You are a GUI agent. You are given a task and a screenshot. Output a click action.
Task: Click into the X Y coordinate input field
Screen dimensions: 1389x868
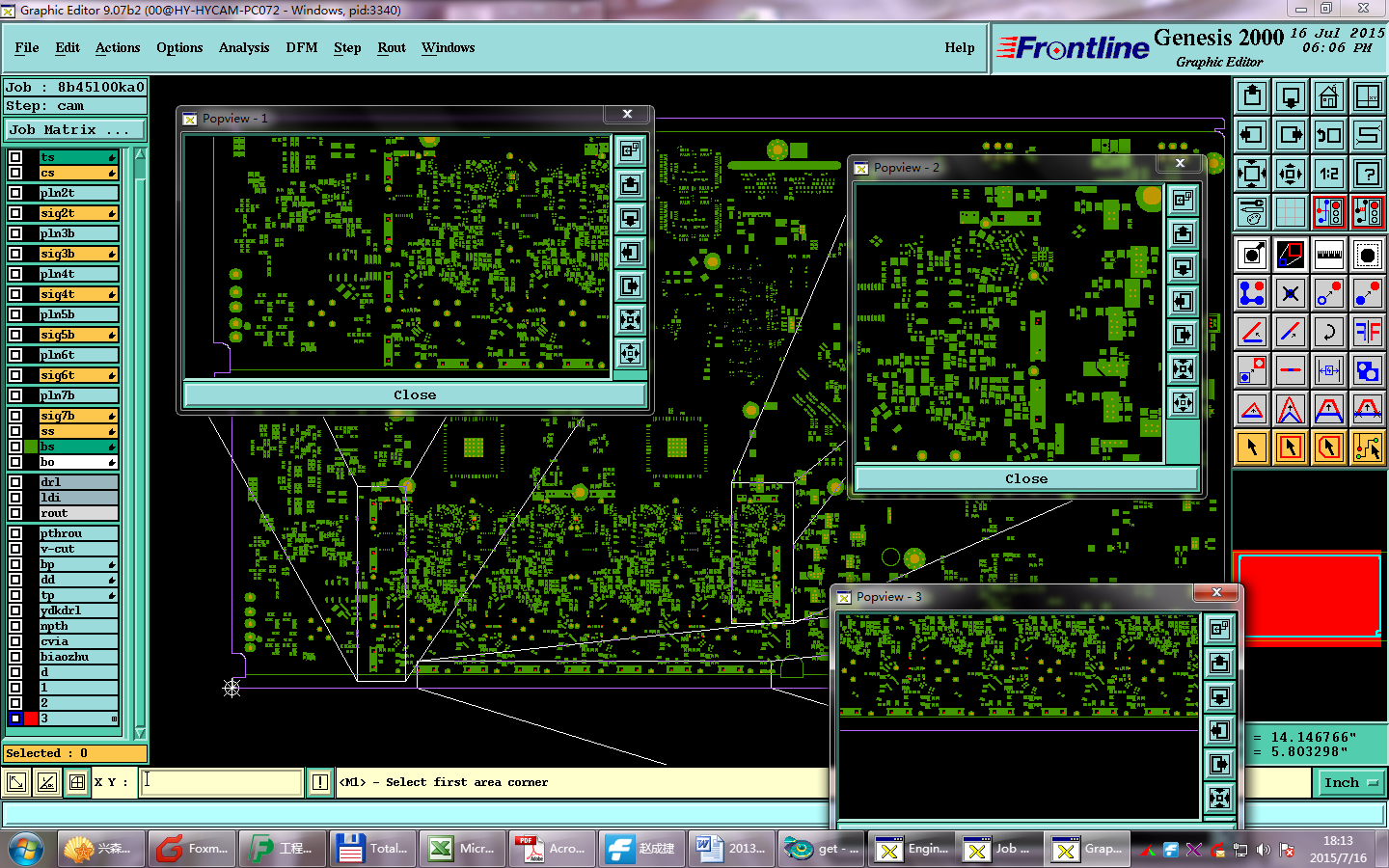(223, 782)
